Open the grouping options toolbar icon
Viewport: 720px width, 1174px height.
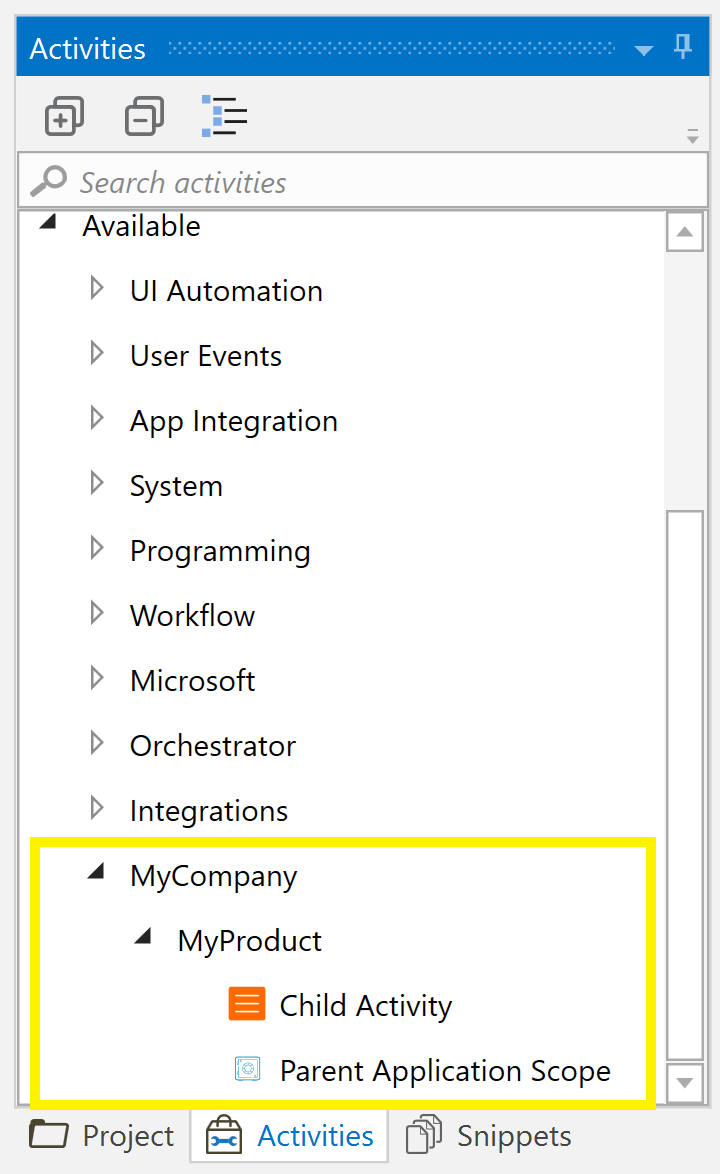point(223,116)
